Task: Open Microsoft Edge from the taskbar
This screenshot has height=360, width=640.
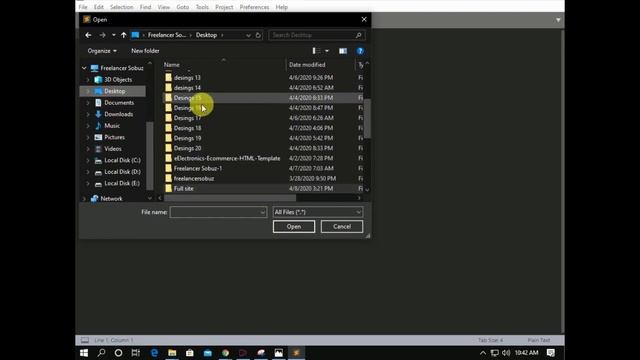Action: click(x=154, y=353)
